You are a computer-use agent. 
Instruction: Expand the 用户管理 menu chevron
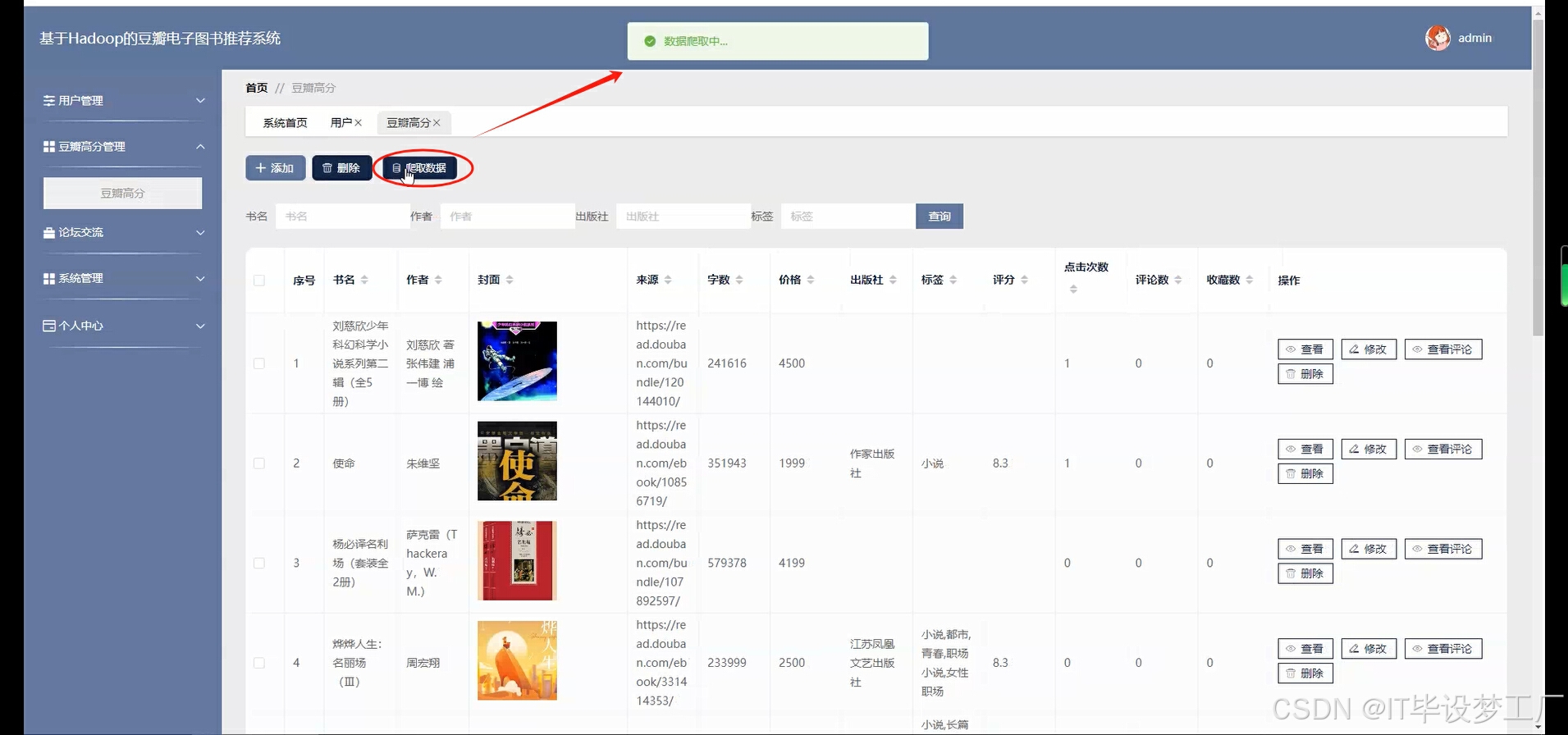point(200,100)
